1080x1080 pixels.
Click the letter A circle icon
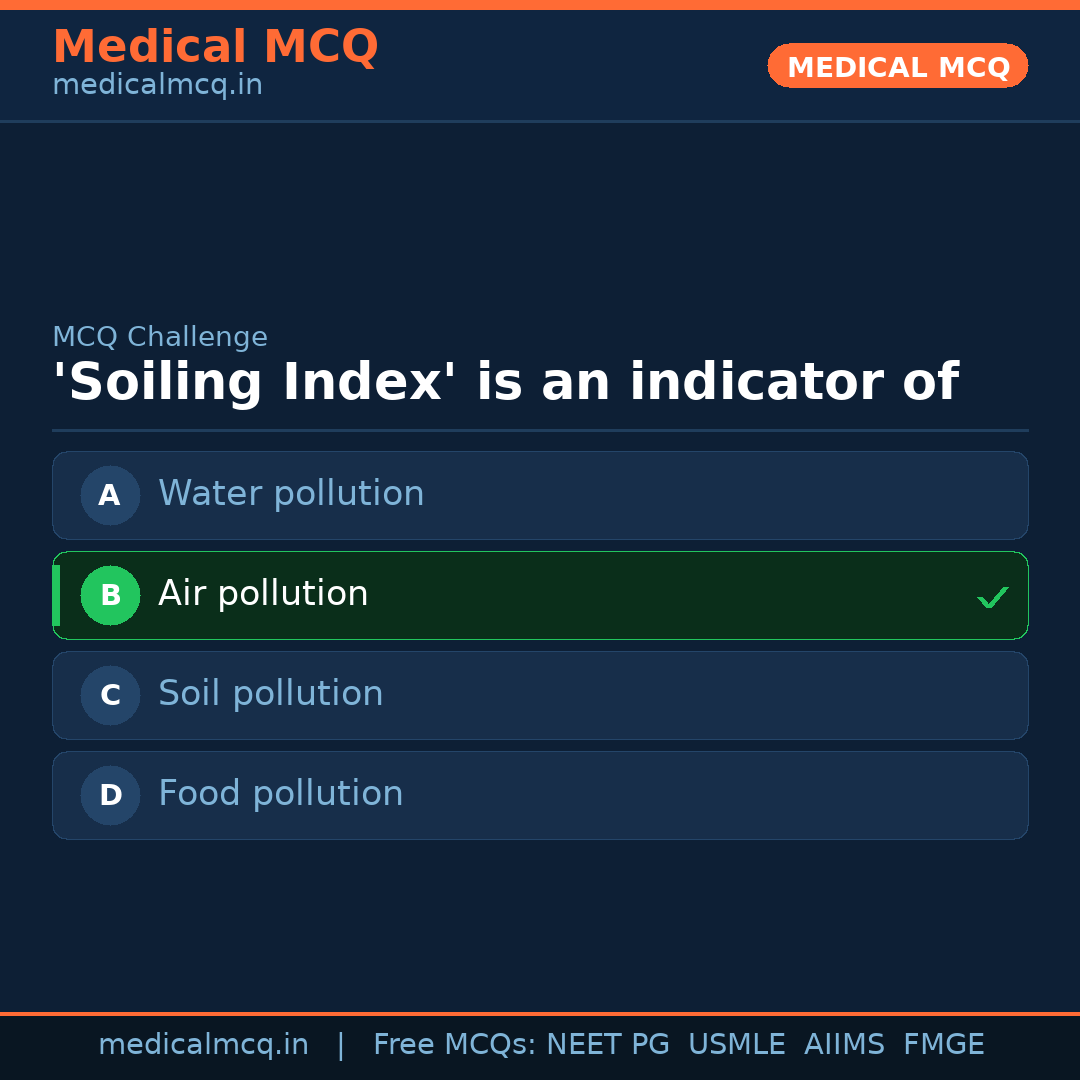110,495
